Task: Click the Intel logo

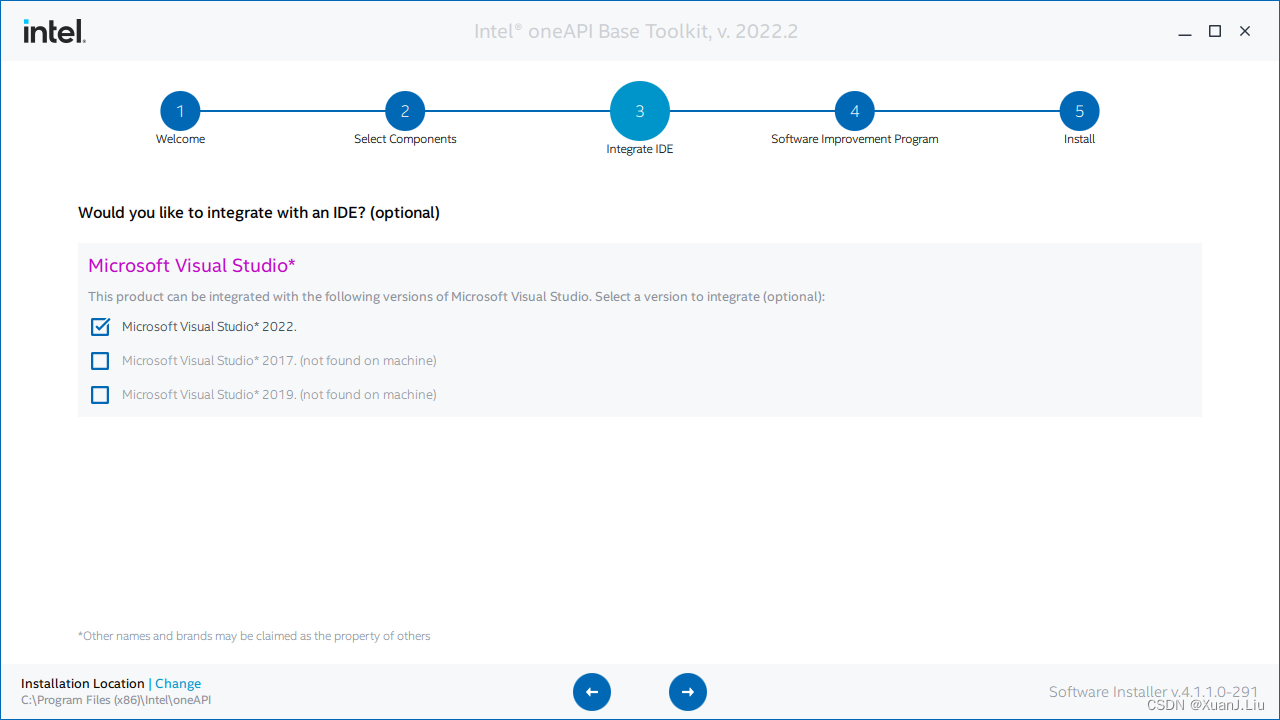Action: (x=53, y=31)
